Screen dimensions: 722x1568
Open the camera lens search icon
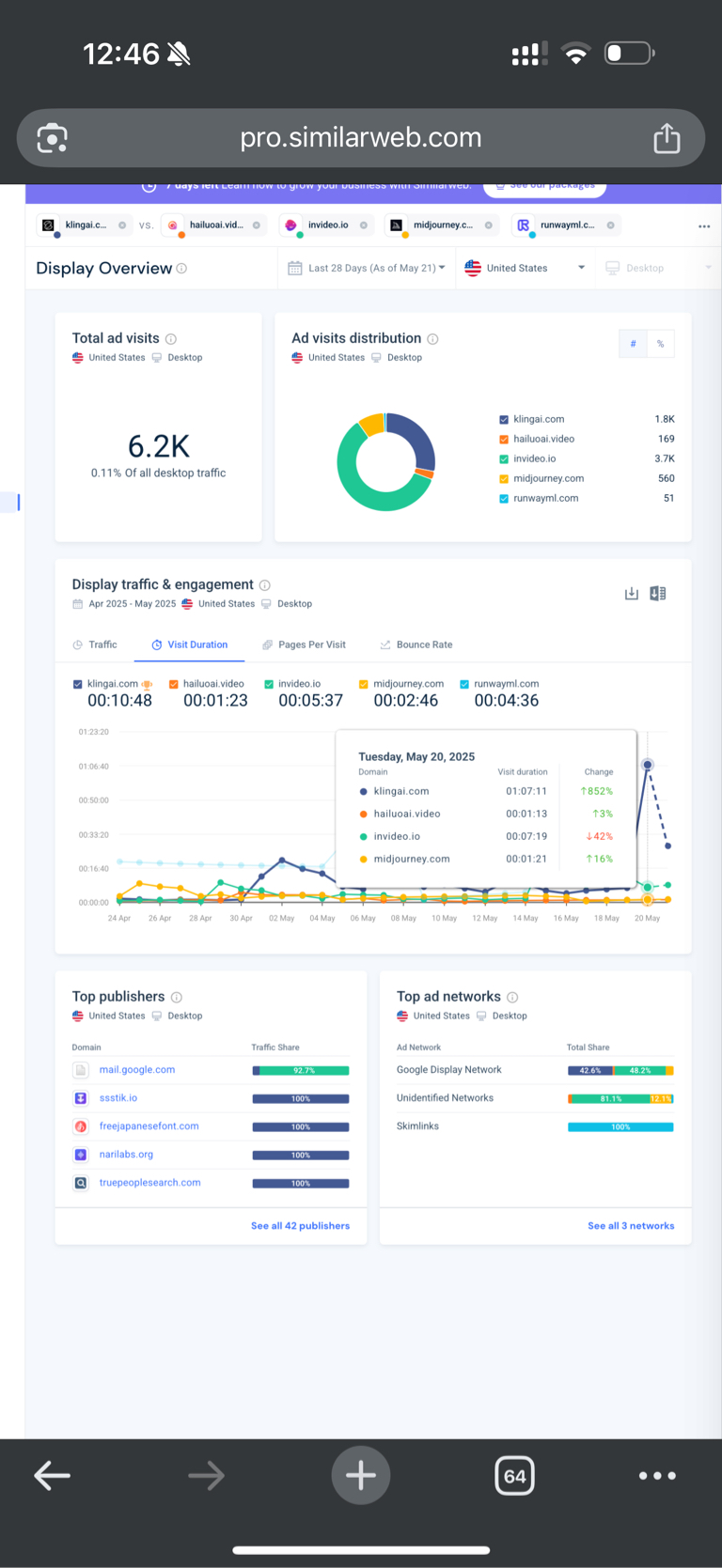(x=52, y=138)
